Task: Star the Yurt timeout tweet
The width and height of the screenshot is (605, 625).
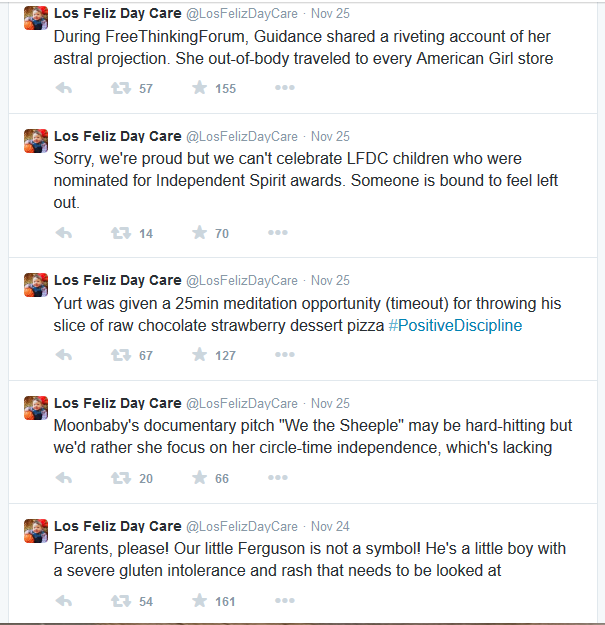Action: click(x=199, y=355)
